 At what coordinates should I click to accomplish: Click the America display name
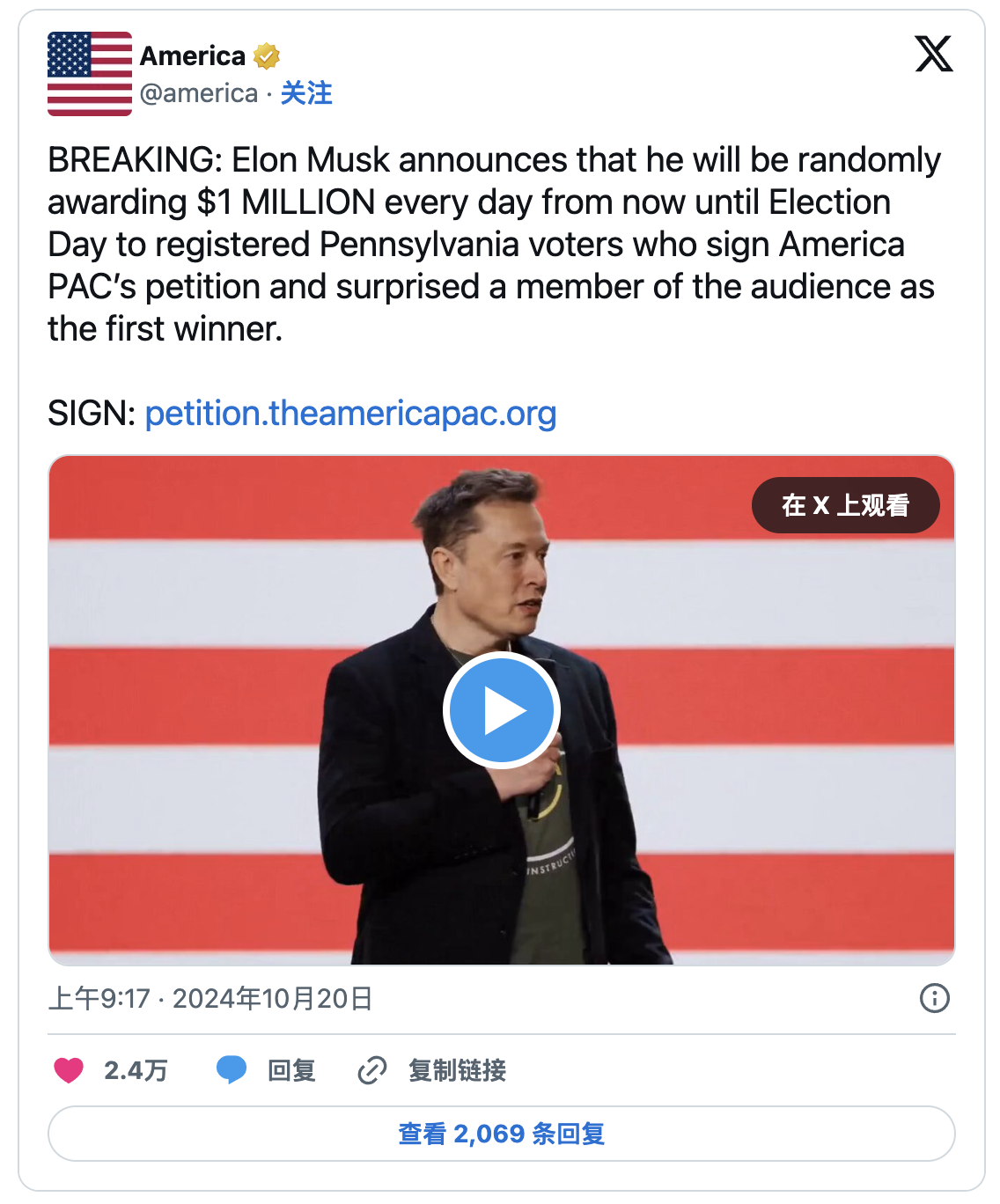pyautogui.click(x=193, y=56)
